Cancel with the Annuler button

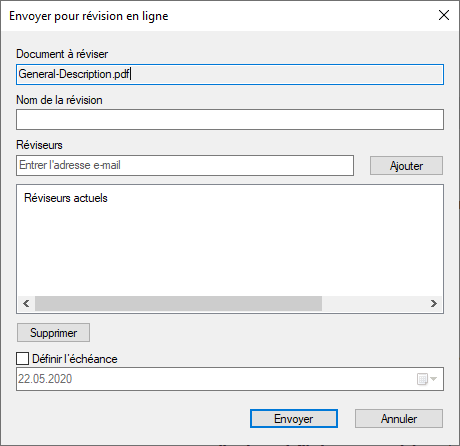pyautogui.click(x=399, y=419)
